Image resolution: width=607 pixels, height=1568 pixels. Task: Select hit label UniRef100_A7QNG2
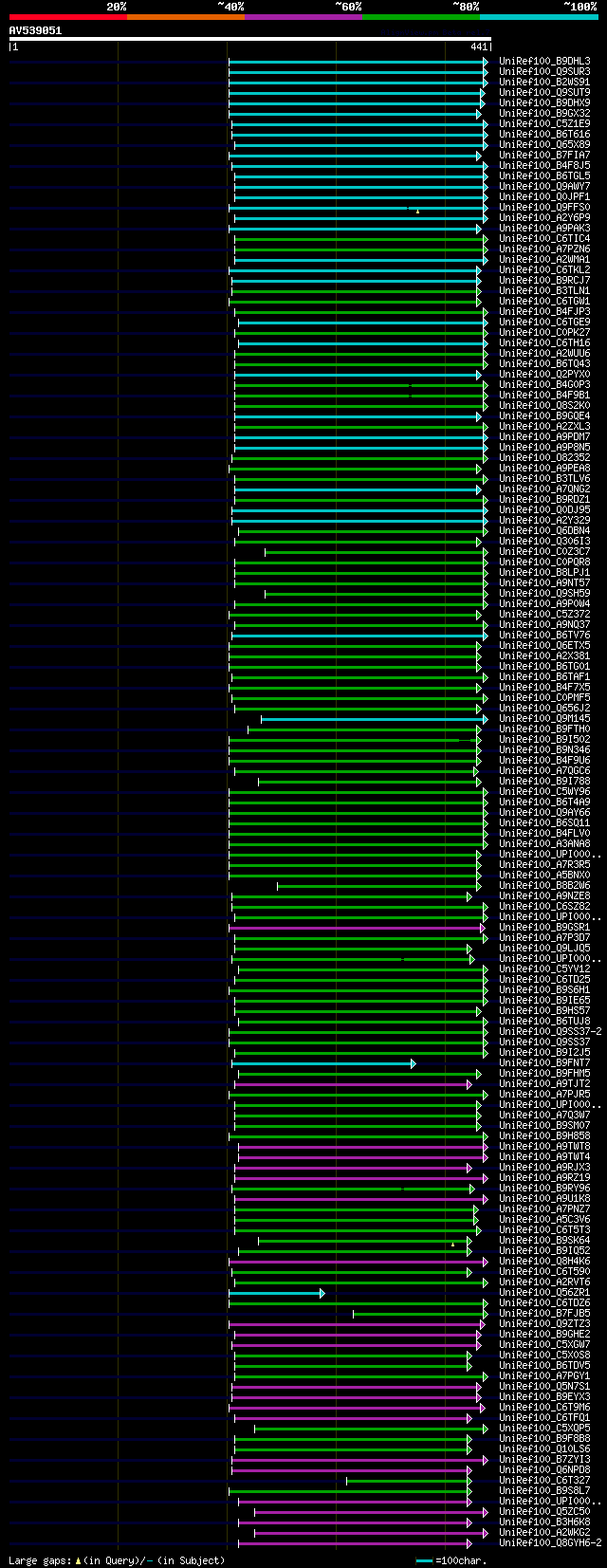tap(544, 489)
